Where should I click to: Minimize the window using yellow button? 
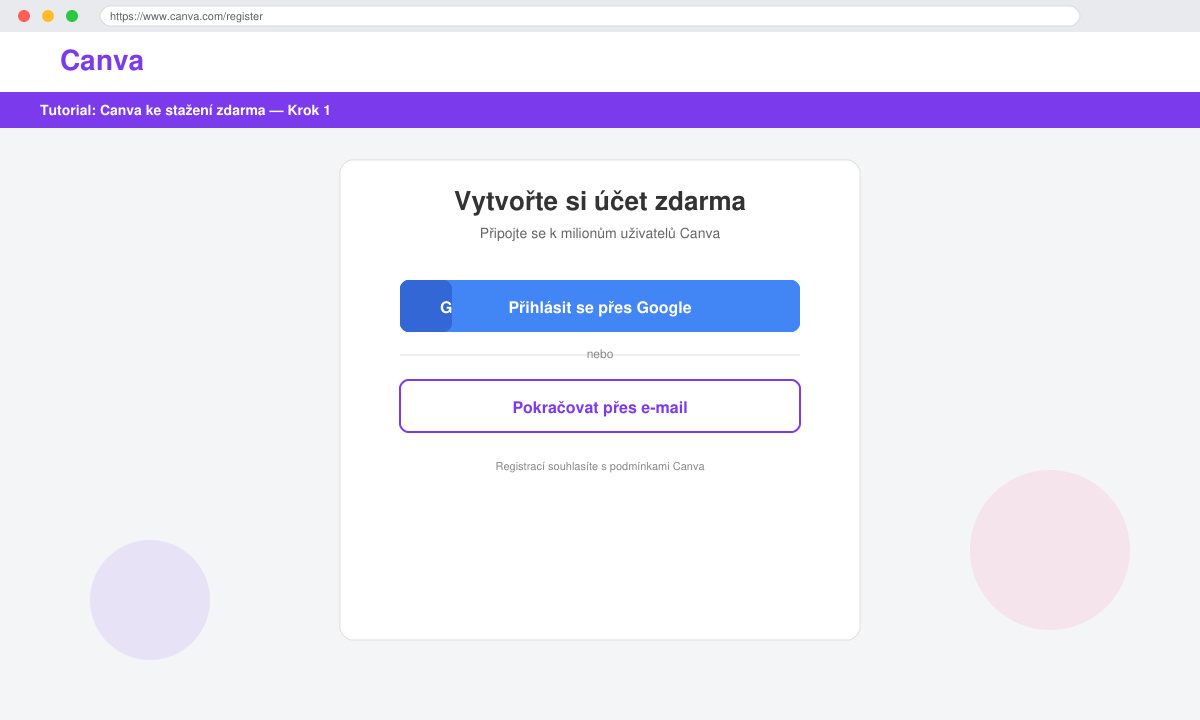pos(48,16)
